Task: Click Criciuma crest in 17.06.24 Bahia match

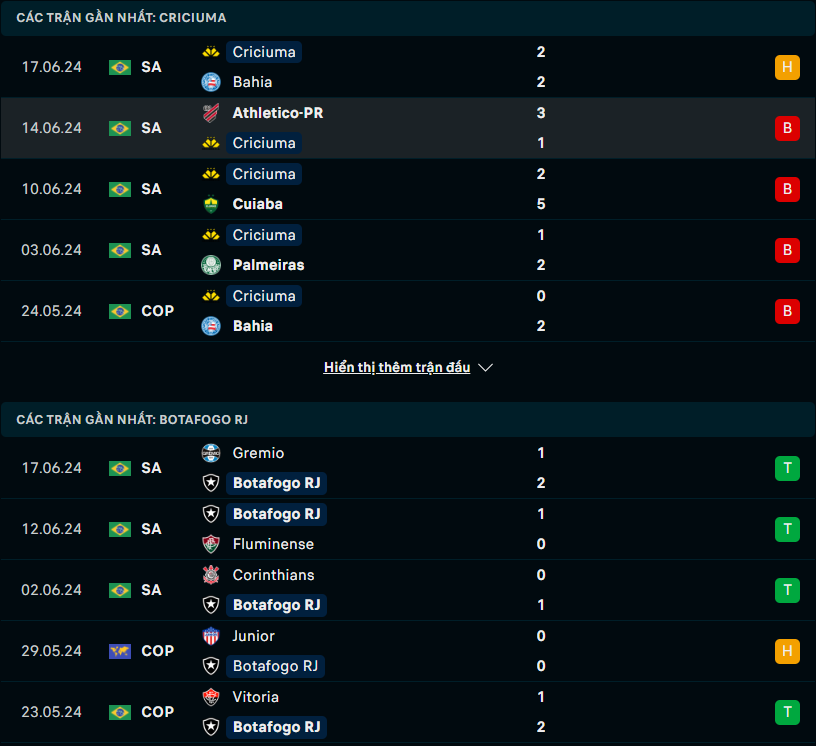Action: tap(211, 52)
